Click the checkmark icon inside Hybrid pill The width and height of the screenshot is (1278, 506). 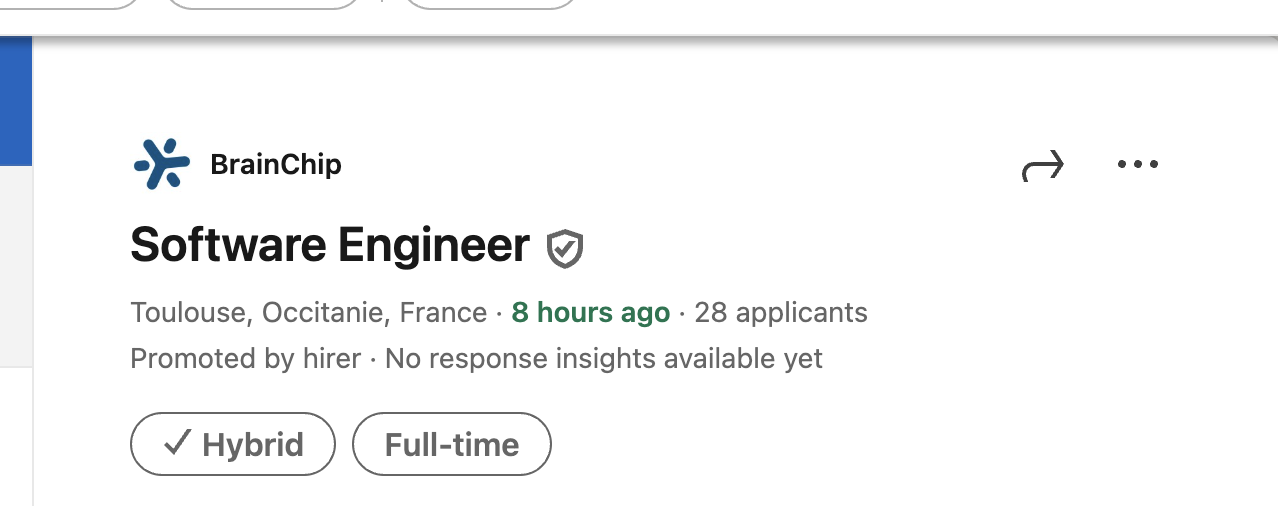click(177, 443)
